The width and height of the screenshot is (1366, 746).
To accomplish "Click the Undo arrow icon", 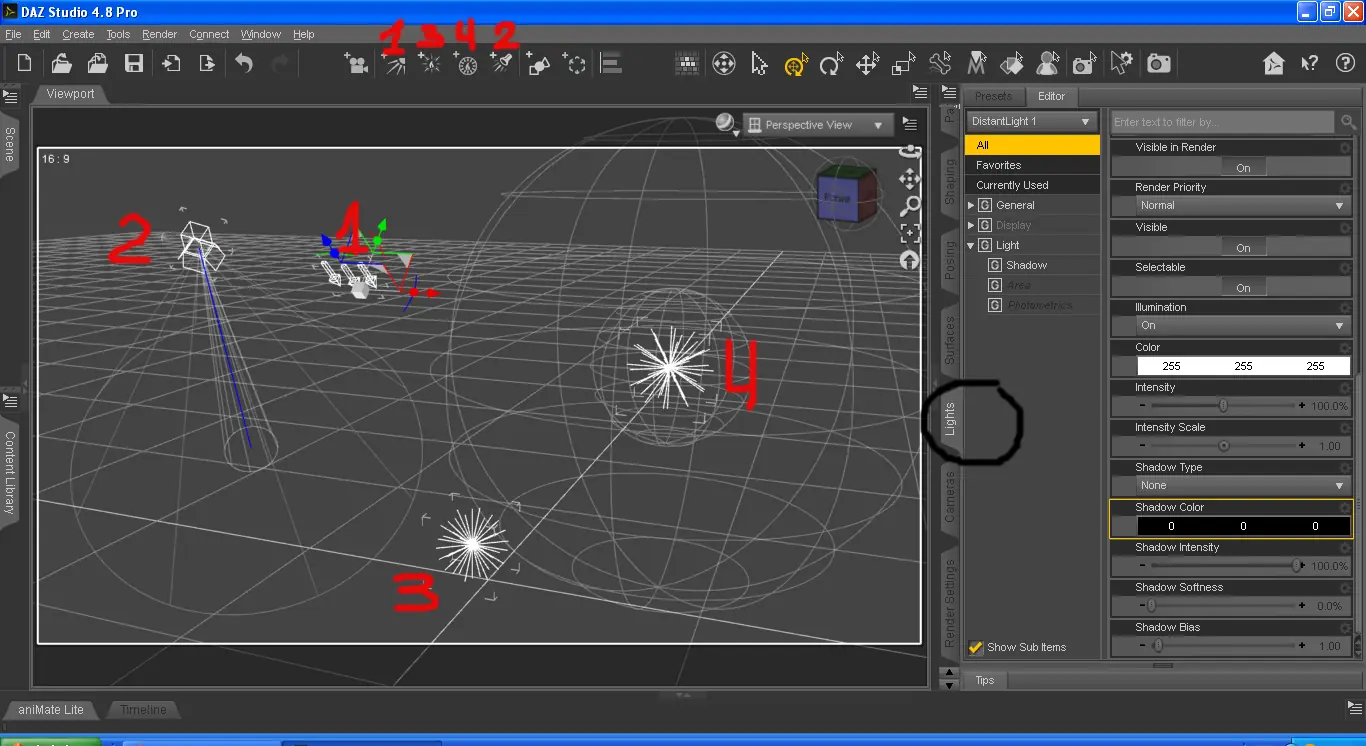I will 244,64.
